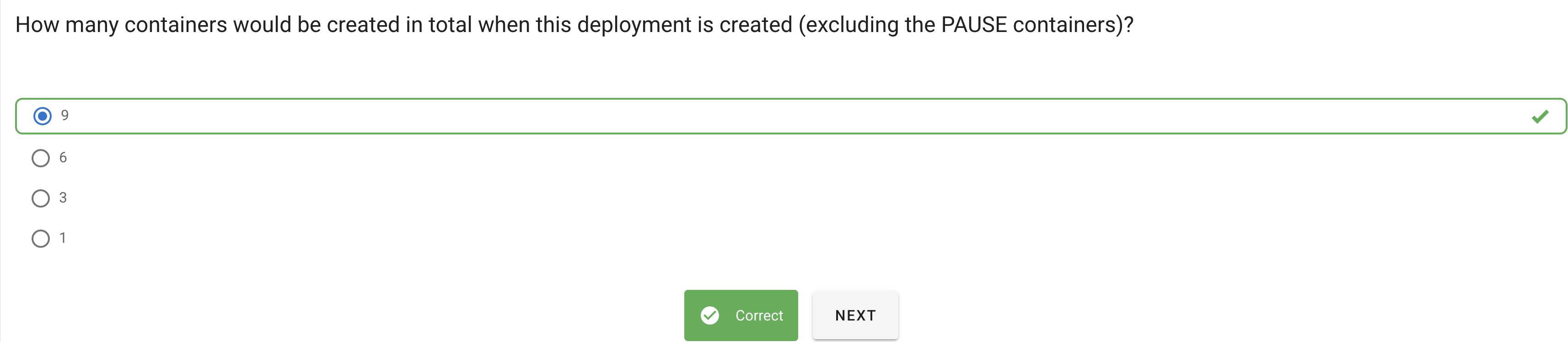Click the green Correct button
Viewport: 1568px width, 342px height.
point(741,315)
